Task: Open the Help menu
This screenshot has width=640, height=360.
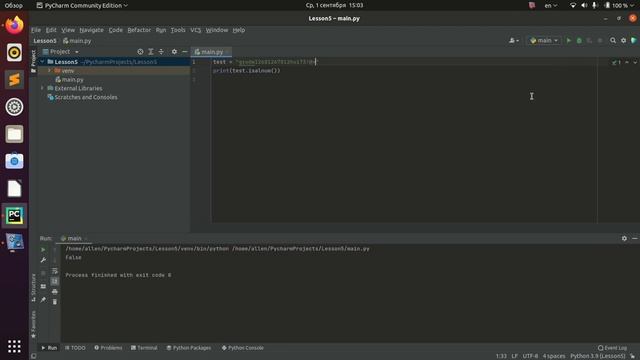Action: pyautogui.click(x=239, y=30)
